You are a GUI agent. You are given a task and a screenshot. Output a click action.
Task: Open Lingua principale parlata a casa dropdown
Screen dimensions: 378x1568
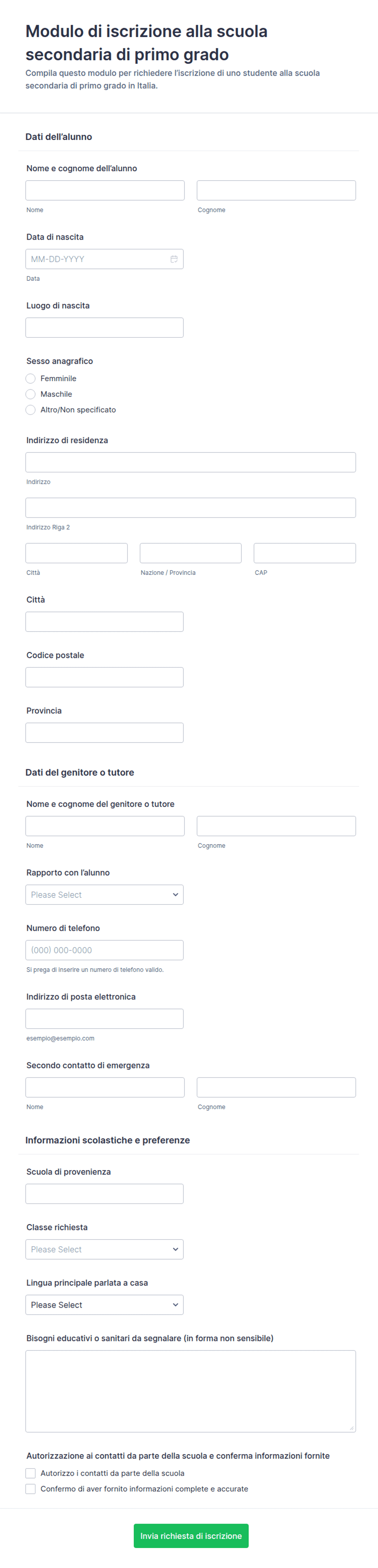pos(104,1305)
